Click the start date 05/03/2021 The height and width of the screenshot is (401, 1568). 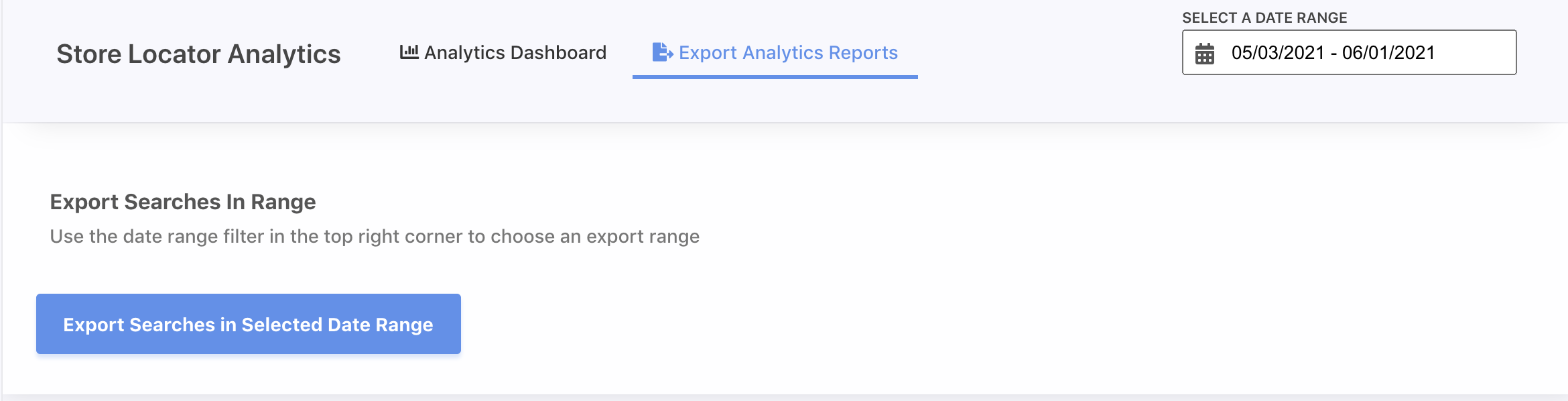click(1278, 53)
